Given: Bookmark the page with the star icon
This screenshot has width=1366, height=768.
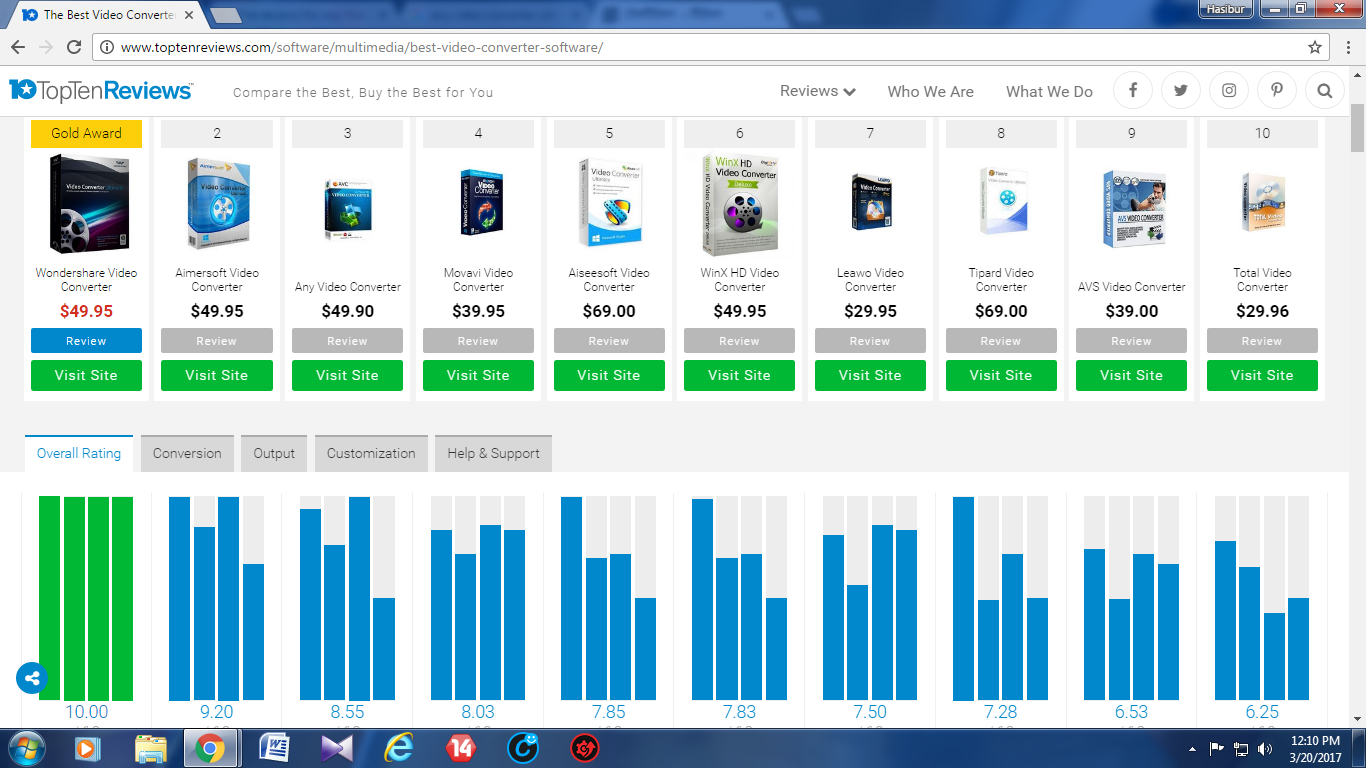Looking at the screenshot, I should pos(1315,47).
